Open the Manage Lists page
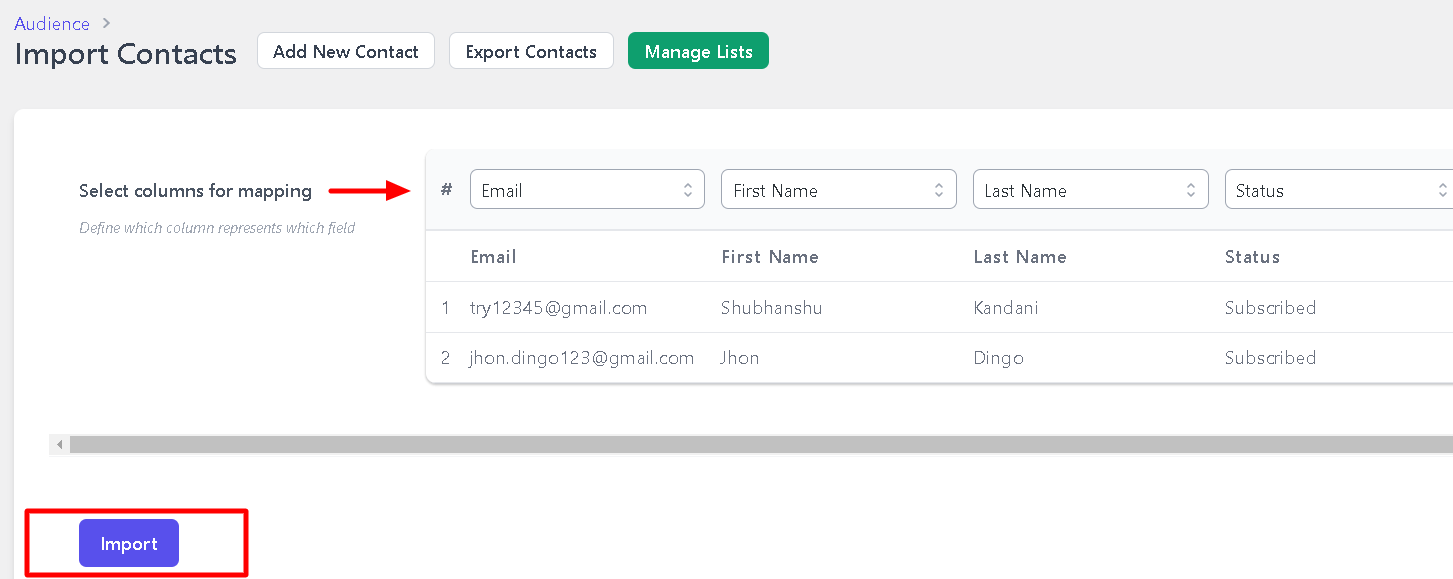Viewport: 1453px width, 579px height. click(x=698, y=51)
